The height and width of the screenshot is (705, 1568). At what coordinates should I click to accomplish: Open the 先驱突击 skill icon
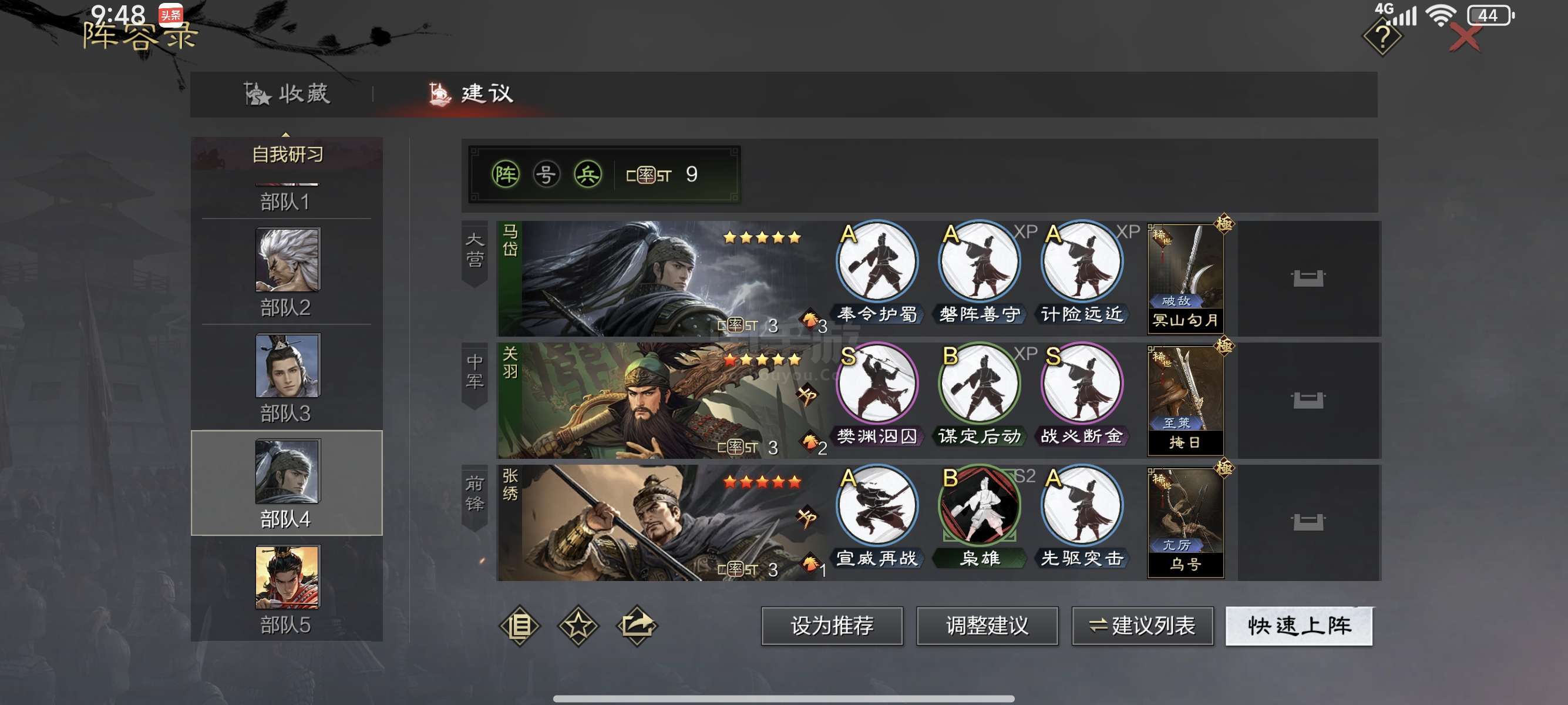pos(1082,505)
